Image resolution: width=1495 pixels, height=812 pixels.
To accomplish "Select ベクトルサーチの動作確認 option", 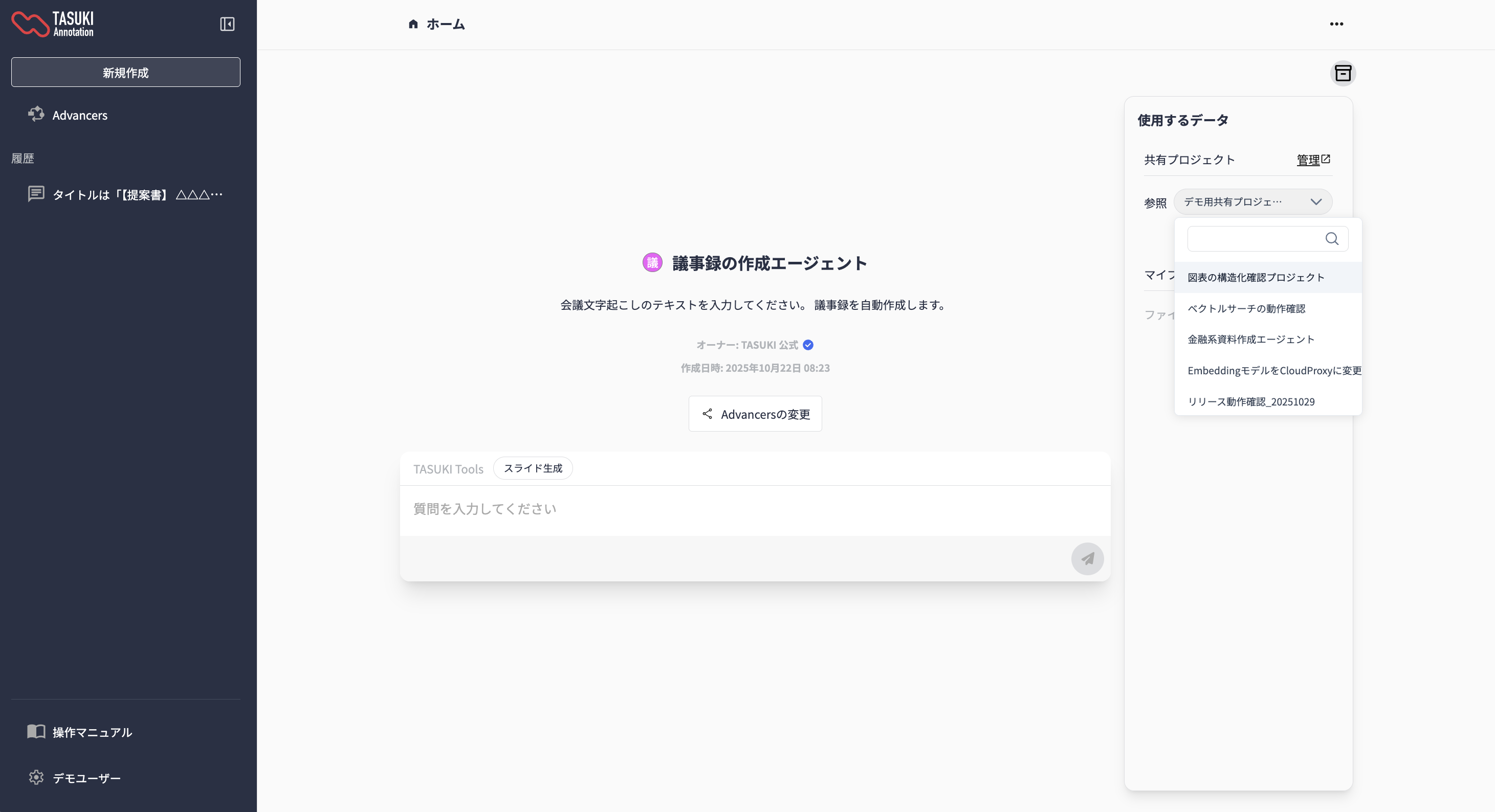I will (1246, 308).
